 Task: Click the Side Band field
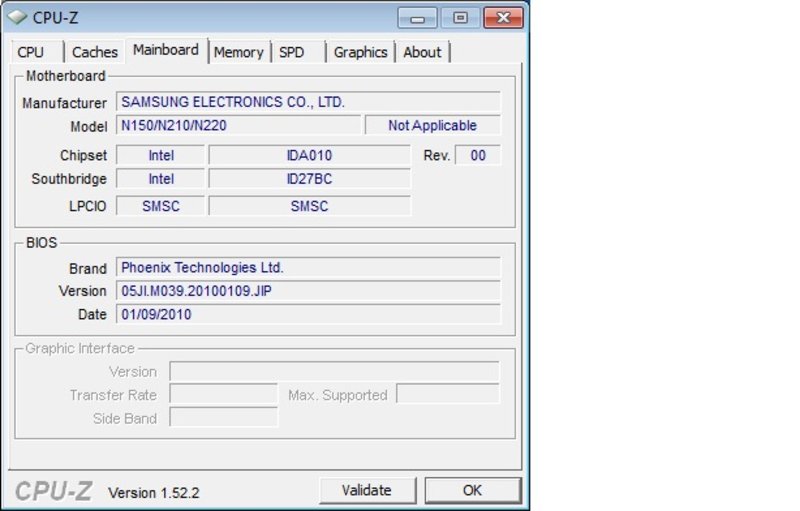224,418
